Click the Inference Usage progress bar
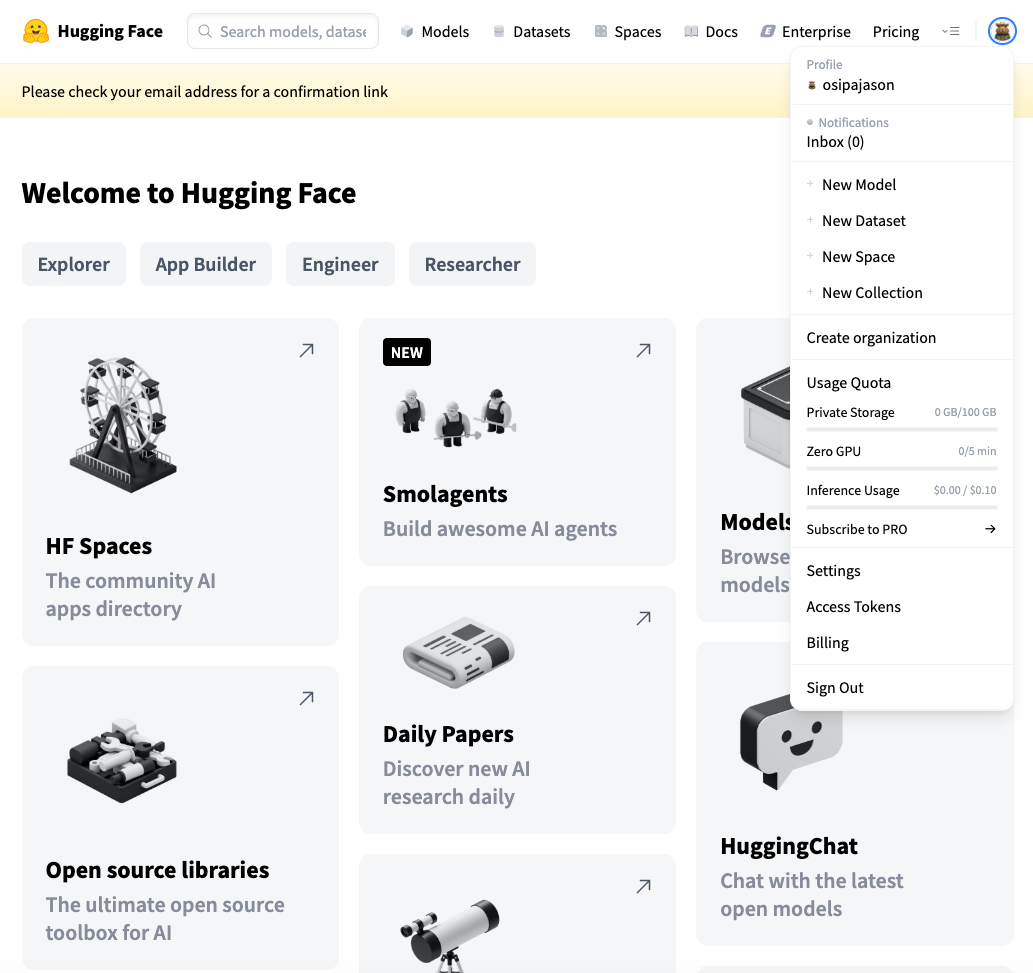The height and width of the screenshot is (973, 1033). point(901,507)
